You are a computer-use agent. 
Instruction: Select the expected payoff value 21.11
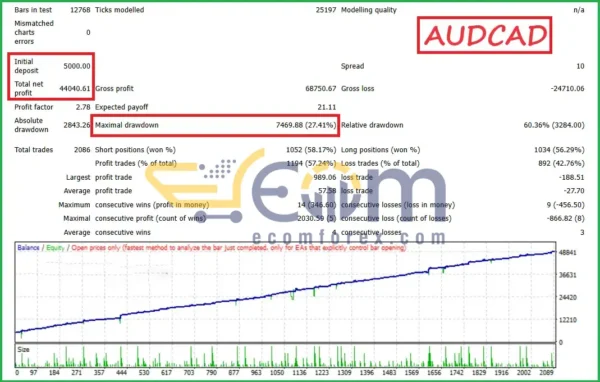[x=327, y=107]
